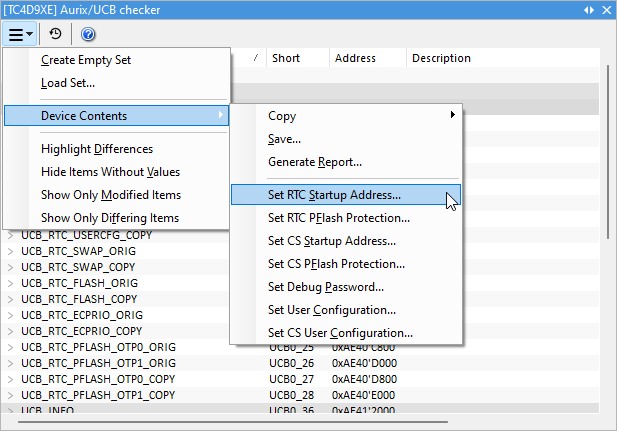Image resolution: width=617 pixels, height=431 pixels.
Task: Expand UCB_RTC_FLASH_COPY tree node
Action: click(x=11, y=299)
